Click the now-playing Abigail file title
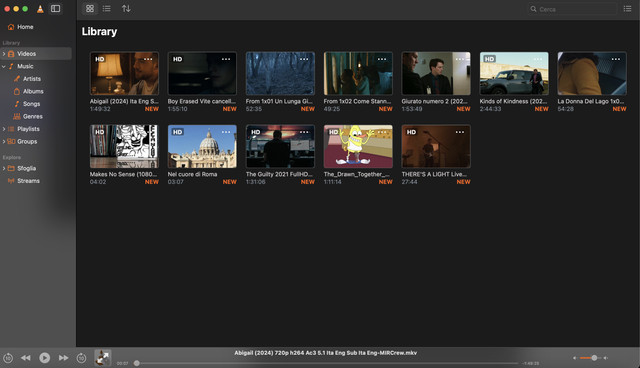The width and height of the screenshot is (640, 368). 325,353
